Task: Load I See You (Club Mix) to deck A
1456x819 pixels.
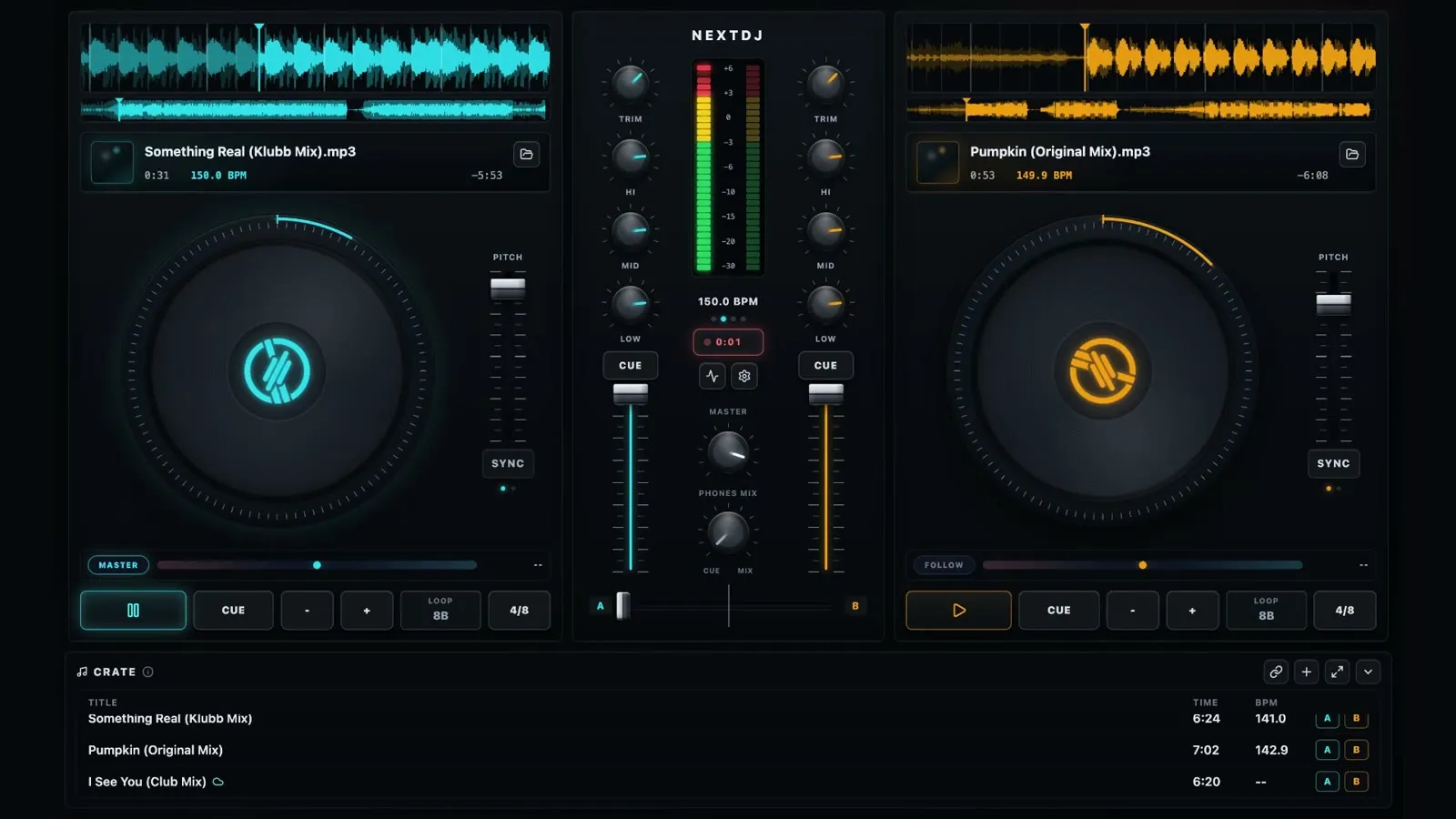Action: click(1327, 782)
